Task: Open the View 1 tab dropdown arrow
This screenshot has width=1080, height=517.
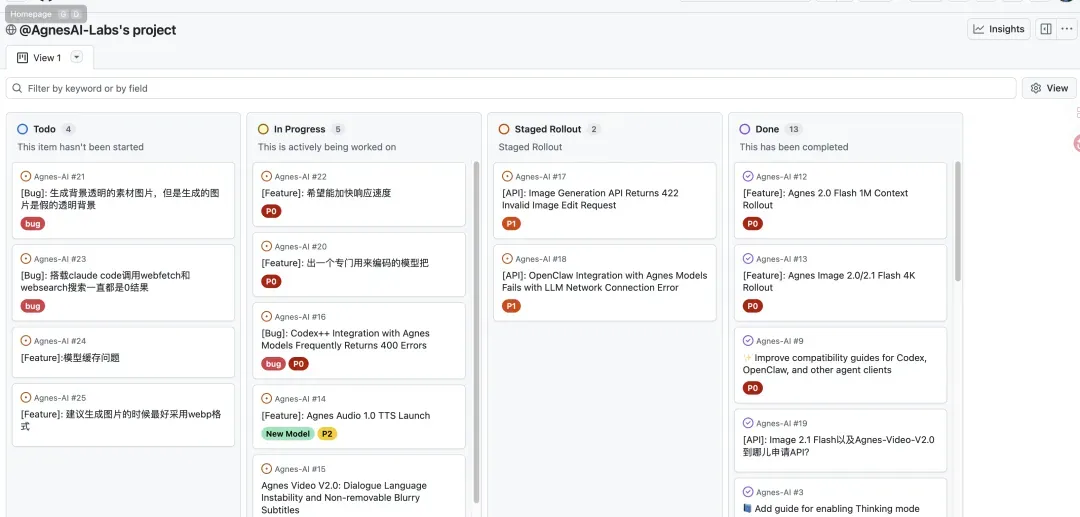Action: [x=77, y=57]
